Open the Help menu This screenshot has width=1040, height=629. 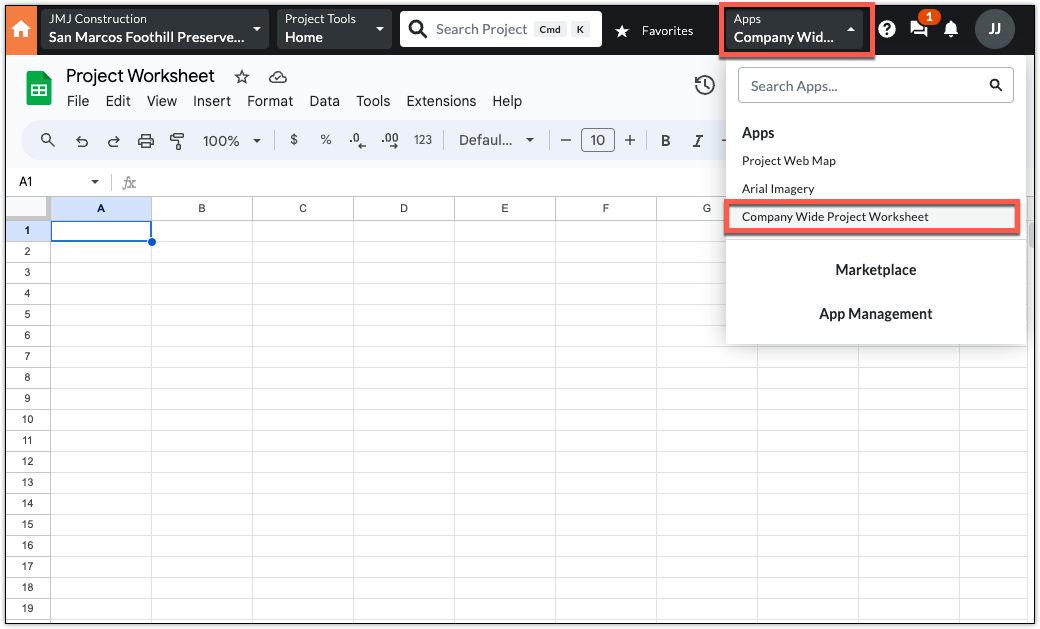coord(507,101)
